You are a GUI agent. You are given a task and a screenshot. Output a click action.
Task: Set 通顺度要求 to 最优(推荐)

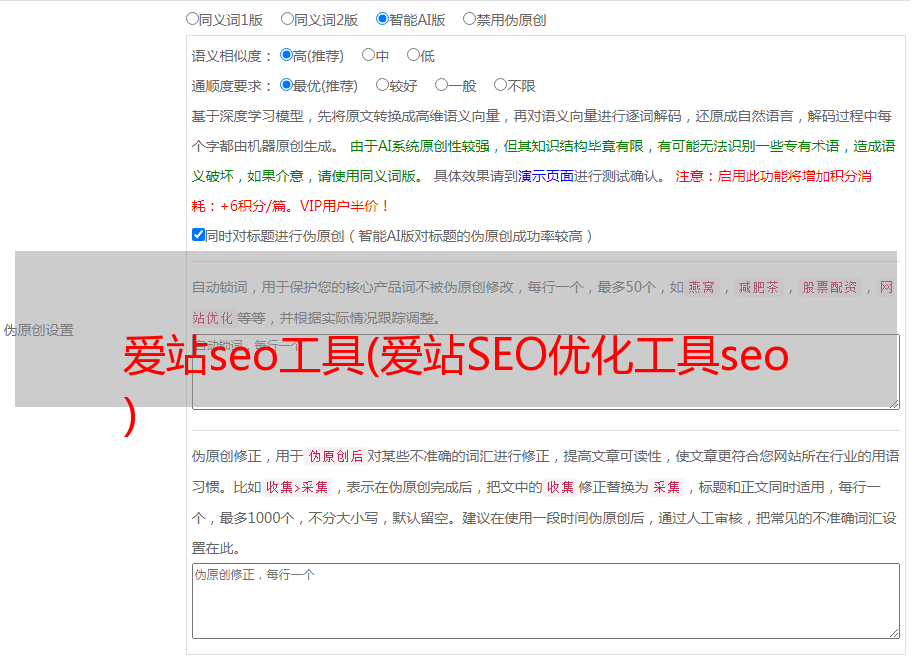tap(286, 85)
